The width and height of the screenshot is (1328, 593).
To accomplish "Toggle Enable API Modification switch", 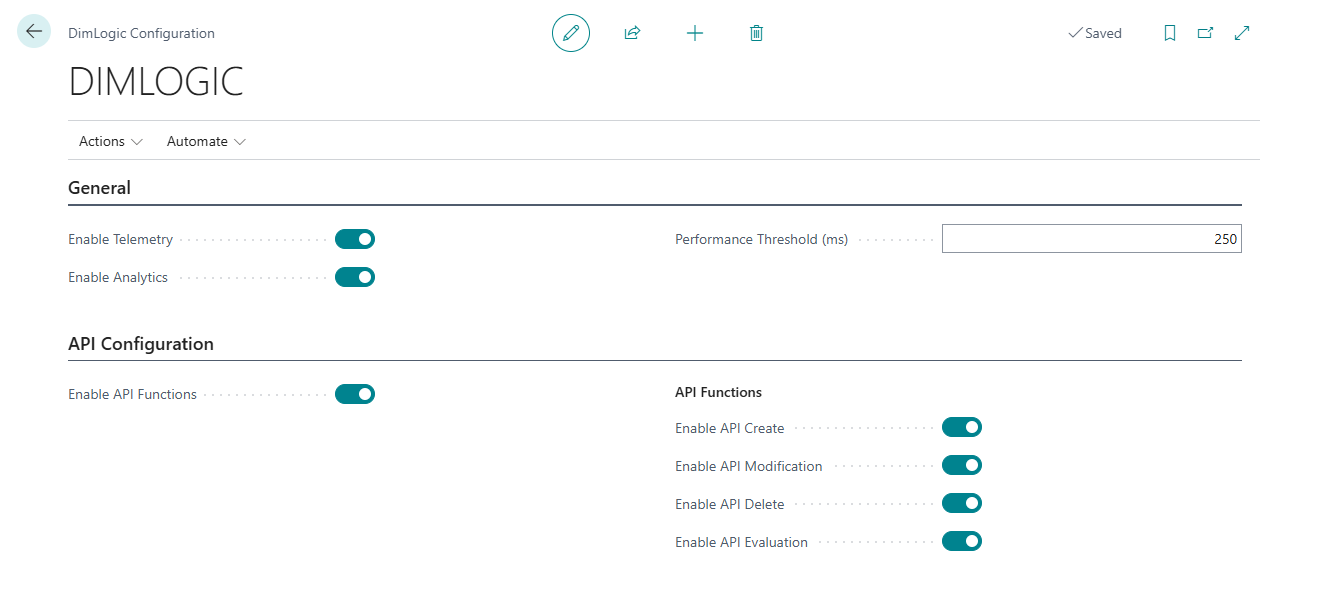I will 962,466.
